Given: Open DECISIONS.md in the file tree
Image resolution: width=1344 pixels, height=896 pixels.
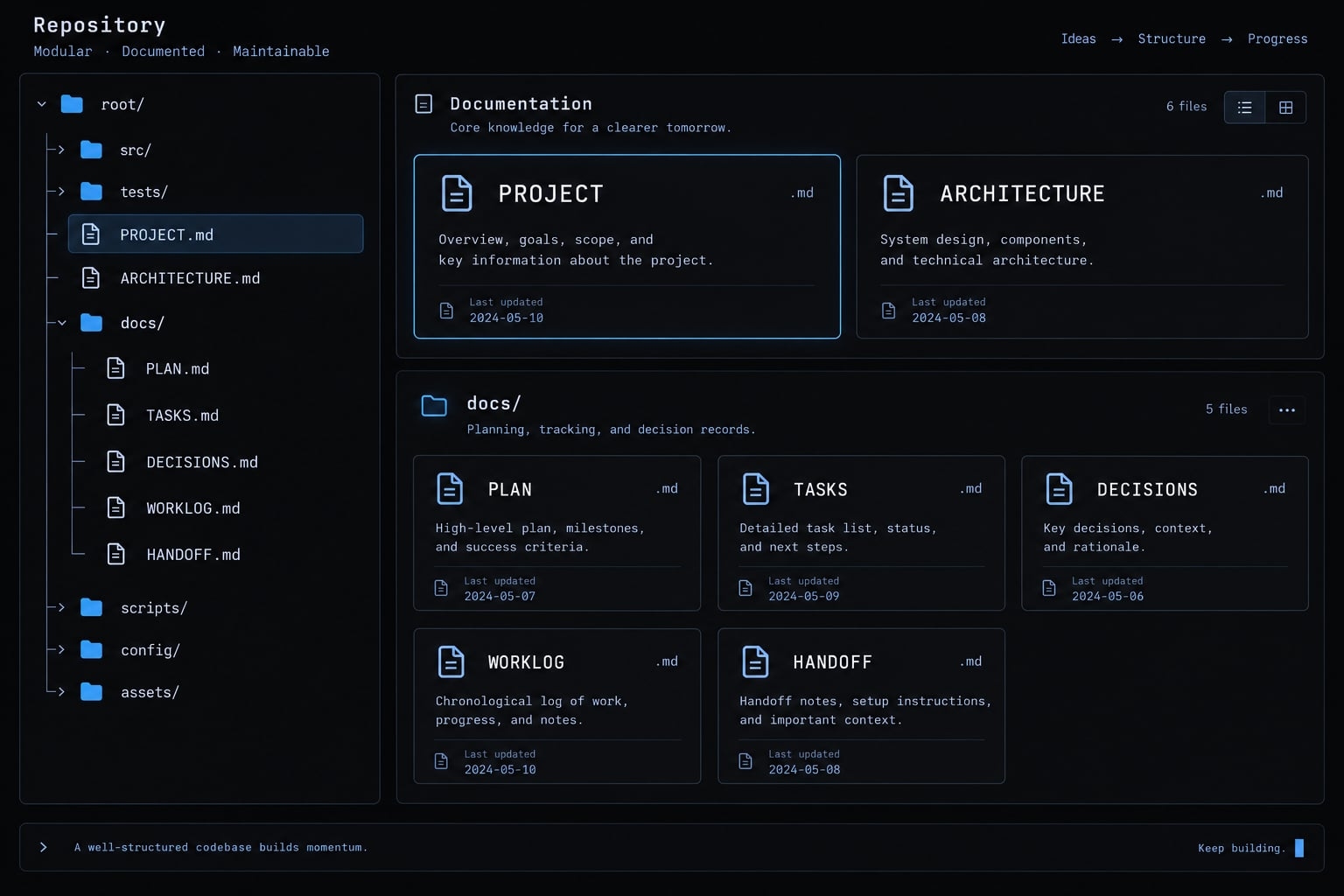Looking at the screenshot, I should [x=202, y=462].
